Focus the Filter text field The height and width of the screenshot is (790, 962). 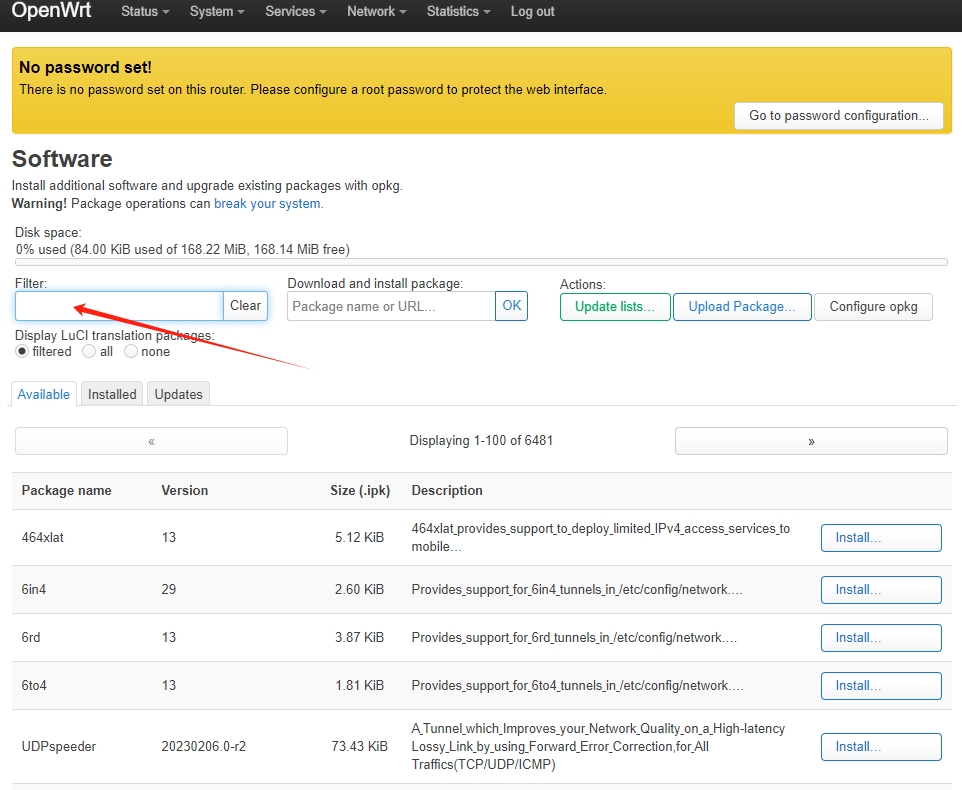pyautogui.click(x=119, y=305)
